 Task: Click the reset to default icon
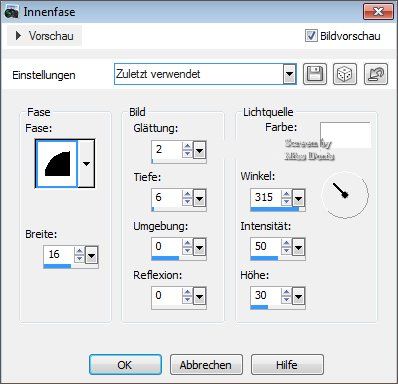pos(376,74)
